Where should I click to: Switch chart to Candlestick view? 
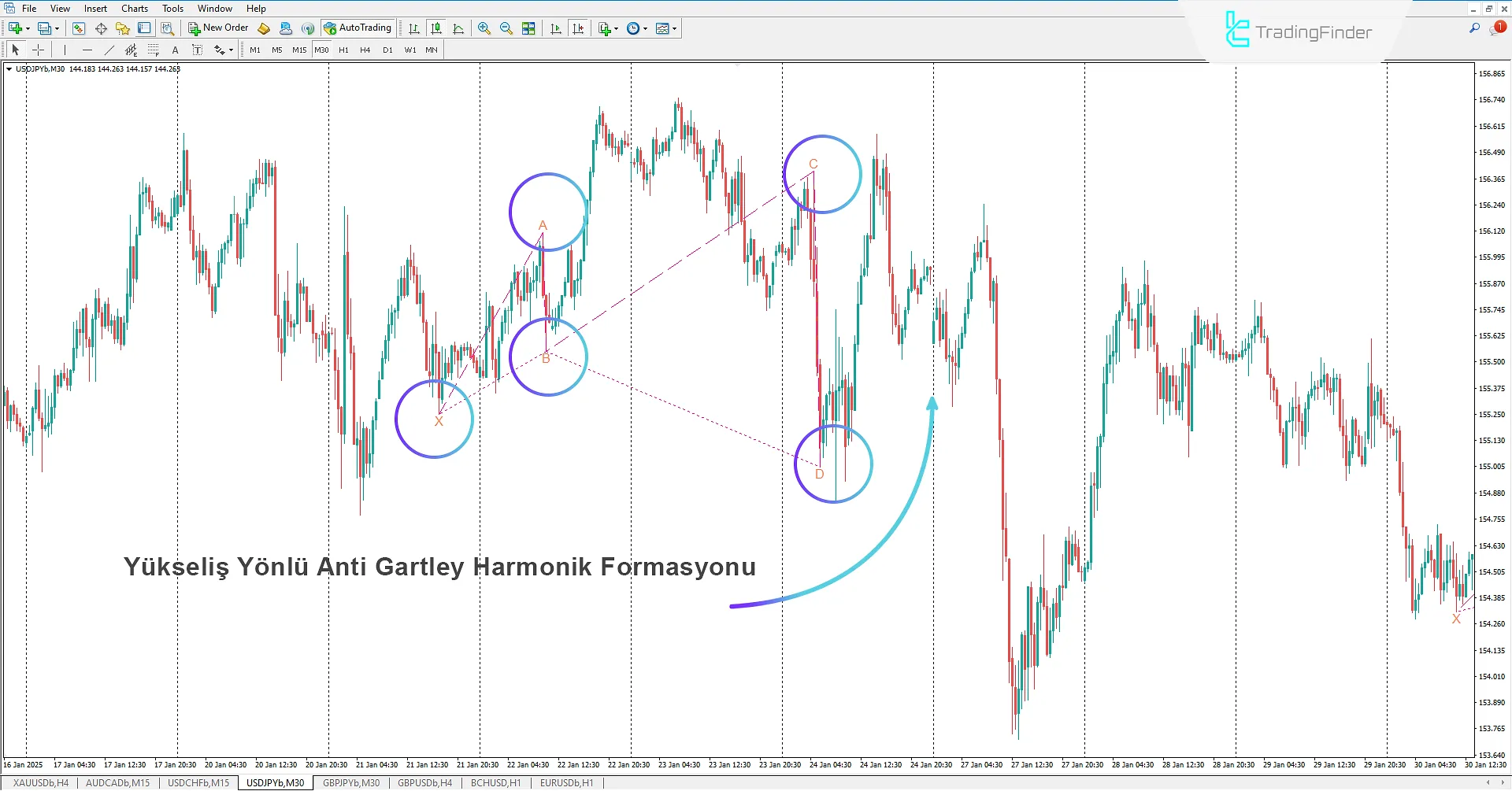coord(435,28)
